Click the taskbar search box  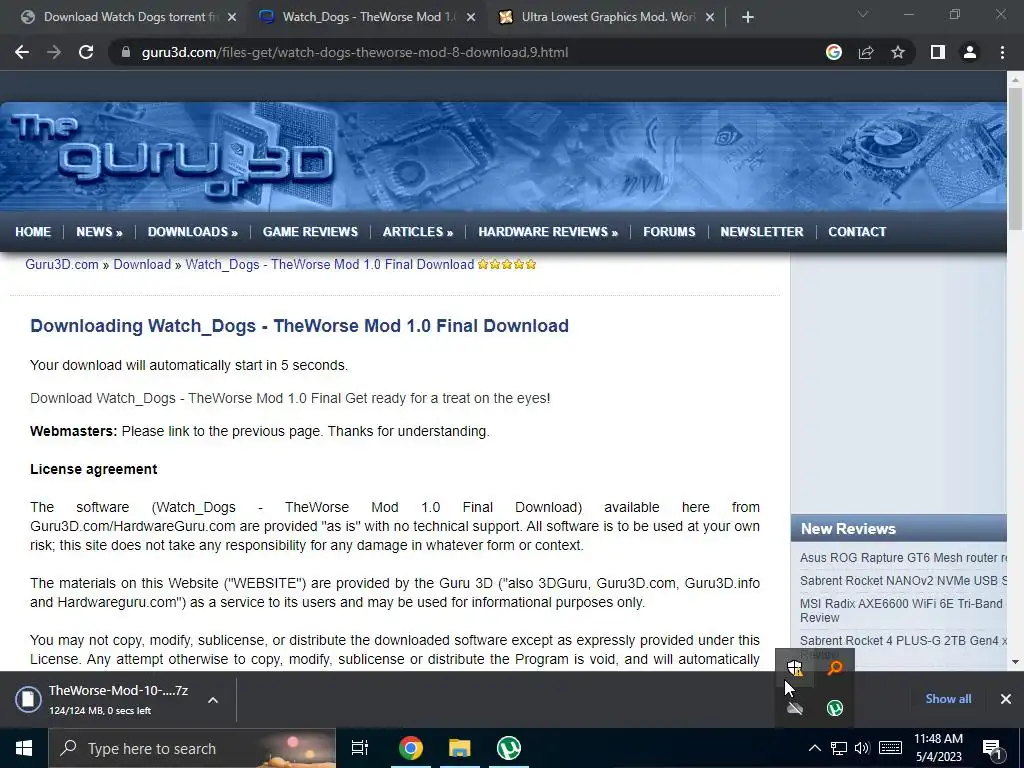coord(192,748)
